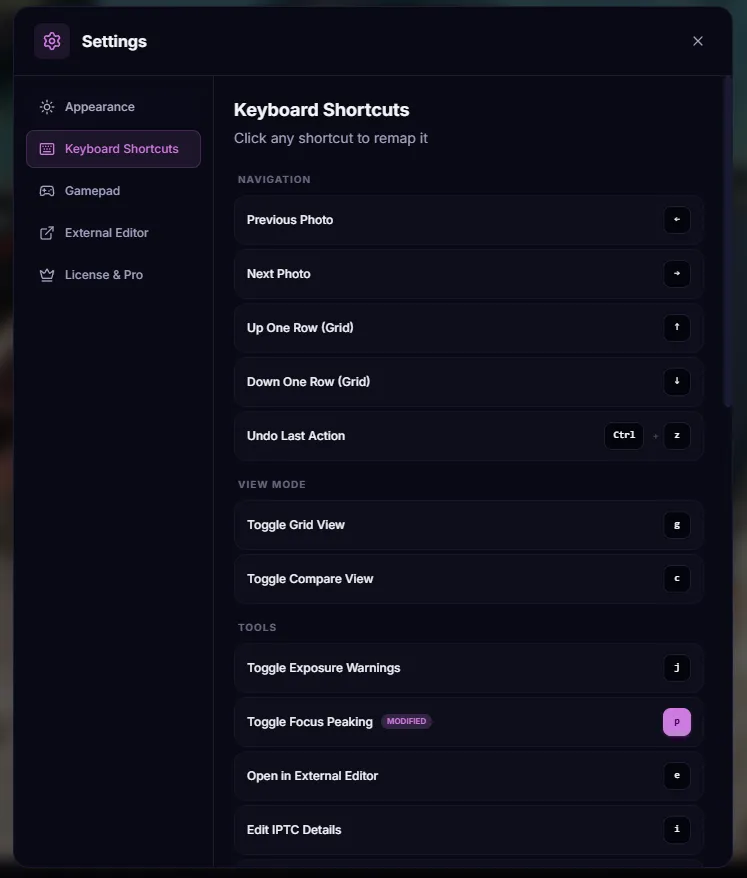Click the NAVIGATION section header
Viewport: 747px width, 878px height.
point(274,180)
